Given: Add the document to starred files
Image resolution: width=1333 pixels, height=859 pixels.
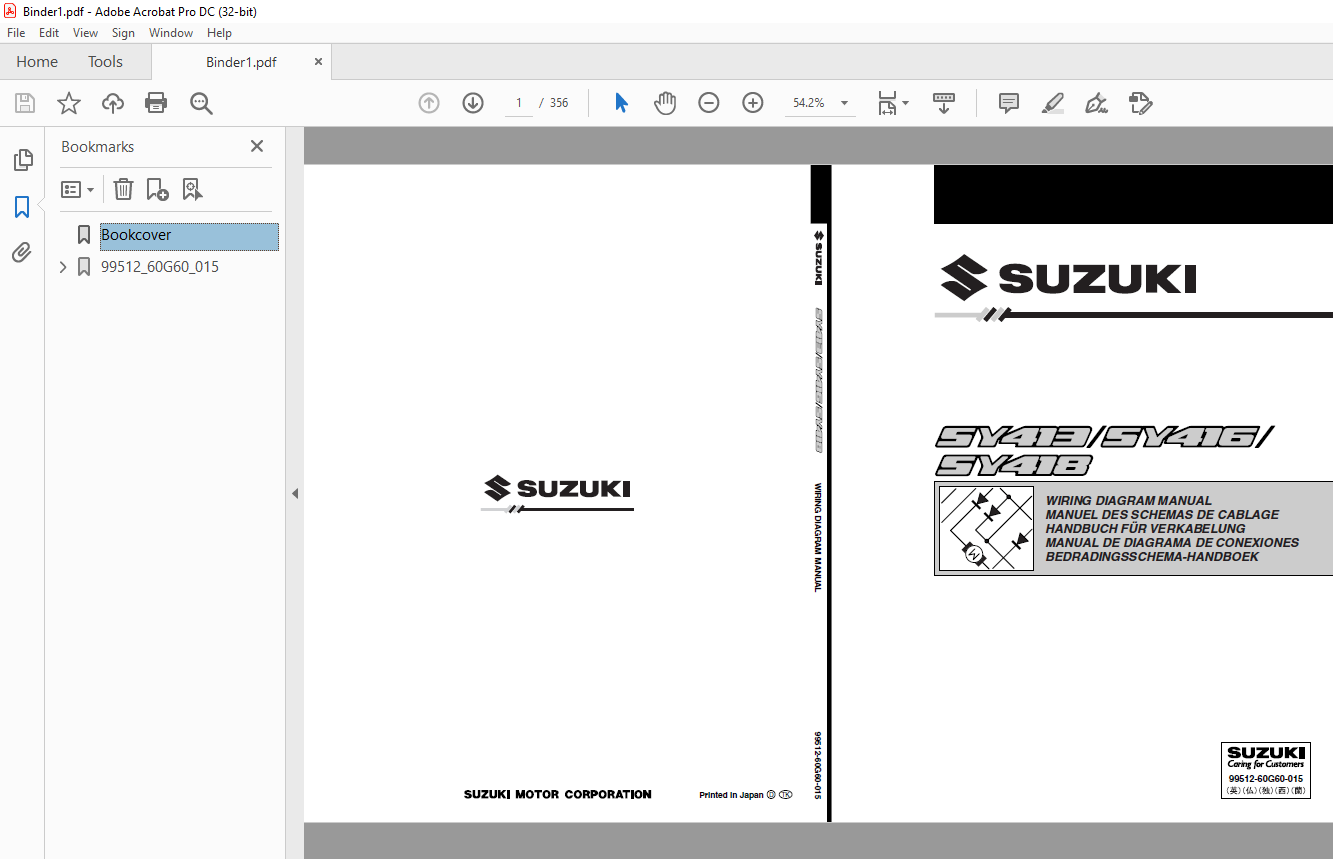Looking at the screenshot, I should point(69,103).
